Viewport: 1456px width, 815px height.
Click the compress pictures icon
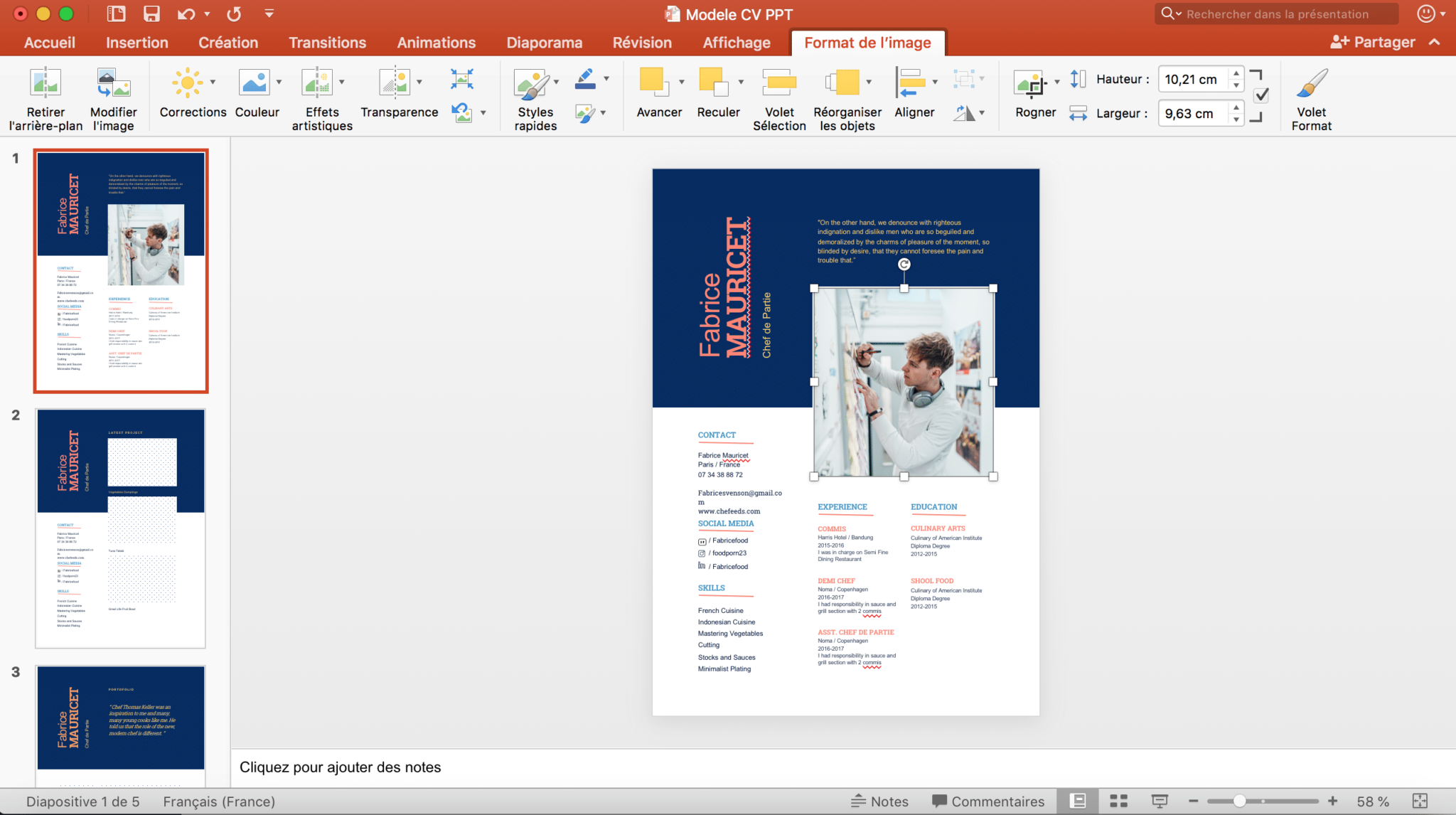click(462, 78)
